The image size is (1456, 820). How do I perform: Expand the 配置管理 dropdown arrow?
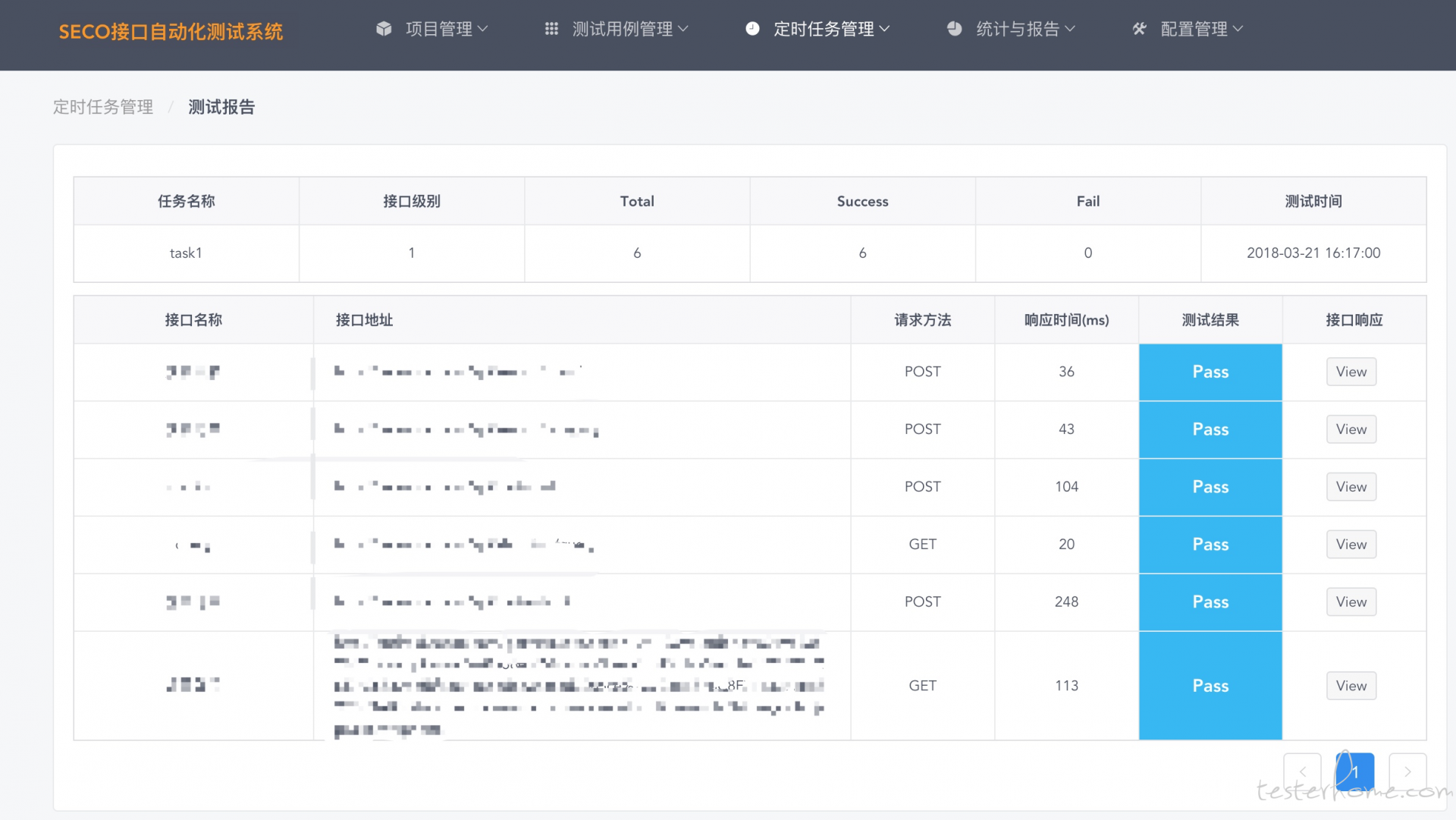tap(1238, 29)
